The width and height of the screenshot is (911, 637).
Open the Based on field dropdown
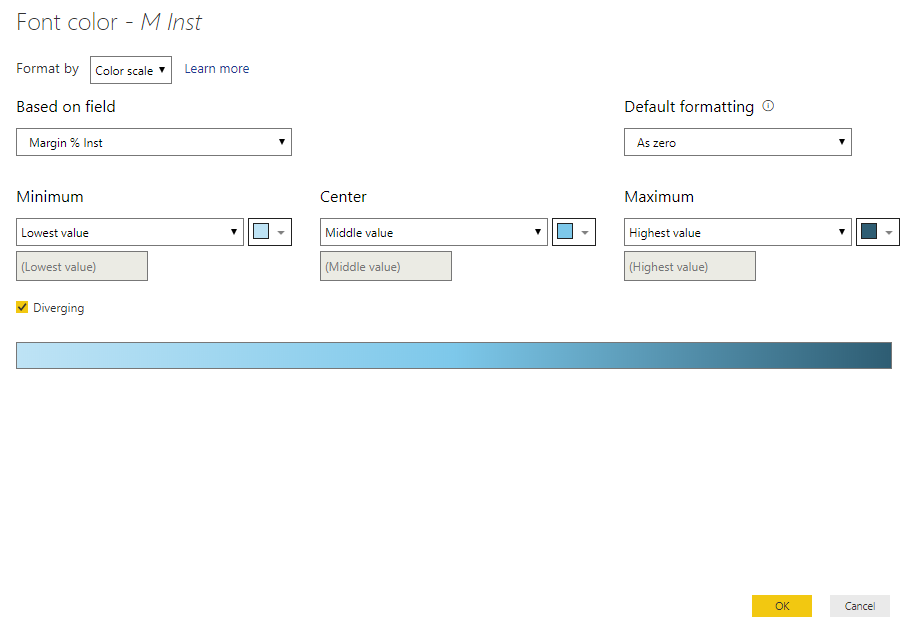coord(153,141)
